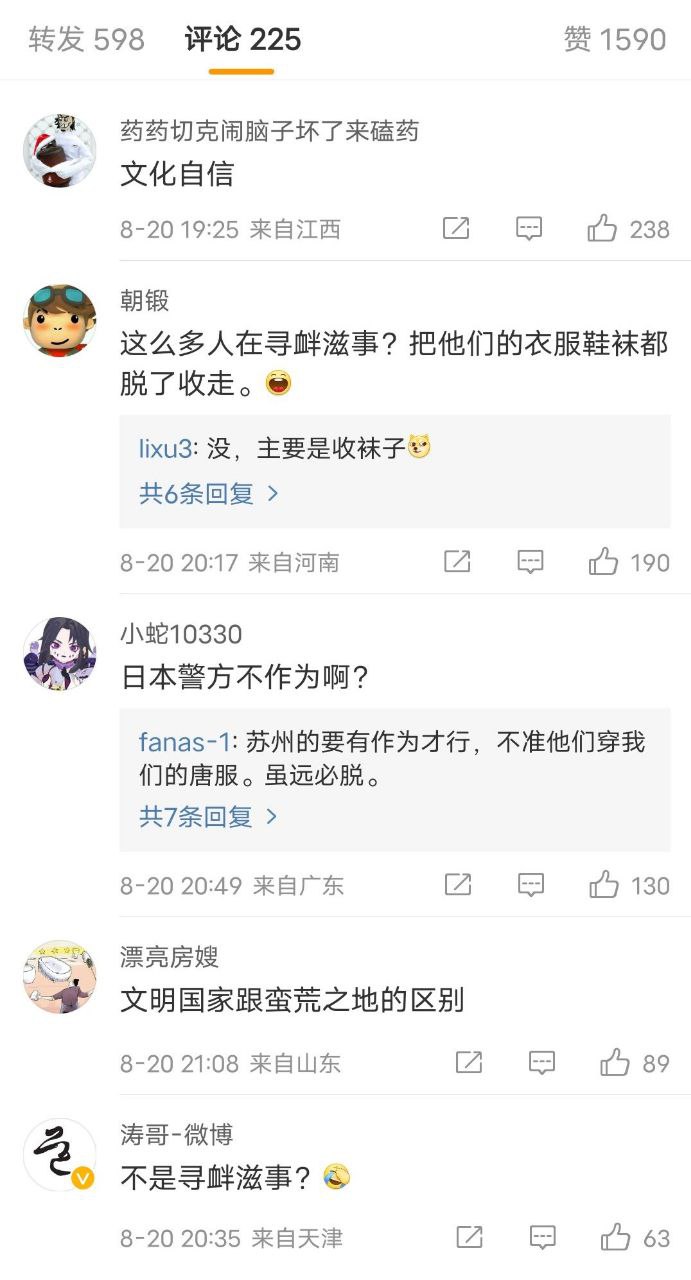View 涛哥-微博's verified avatar

click(60, 1154)
